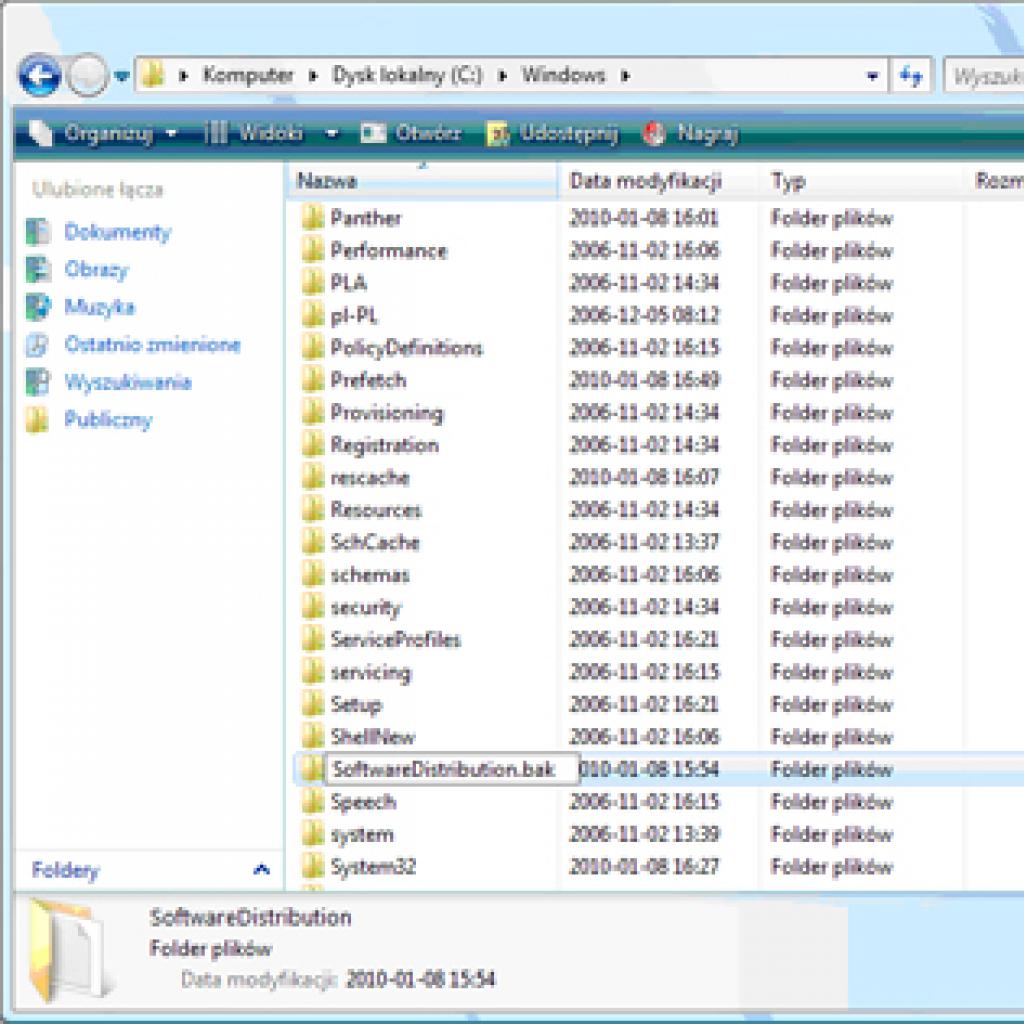Select Dysk lokalny (C:) in breadcrumb

pos(407,75)
